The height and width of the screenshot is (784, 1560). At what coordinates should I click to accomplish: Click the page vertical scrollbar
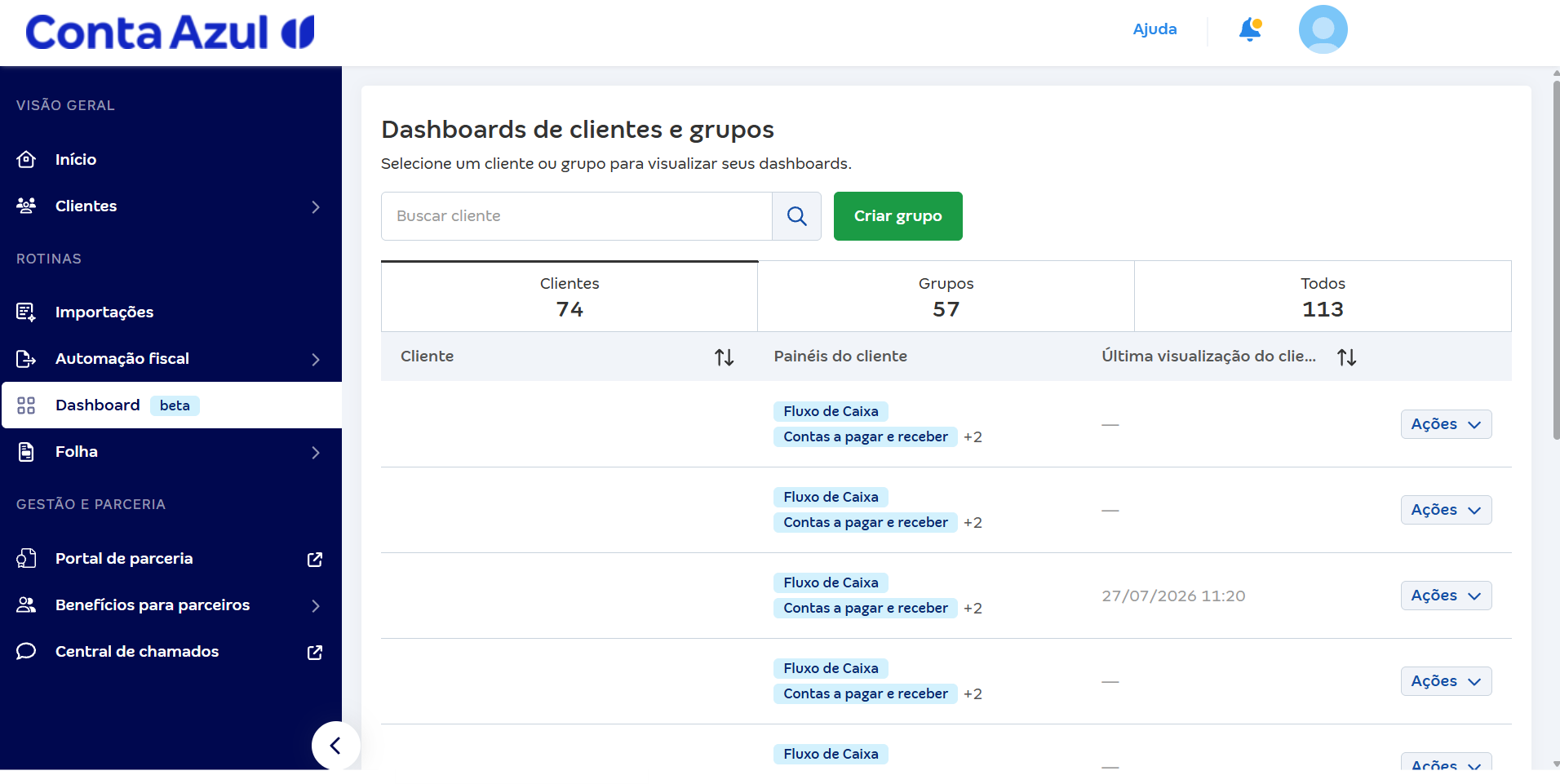coord(1556,259)
